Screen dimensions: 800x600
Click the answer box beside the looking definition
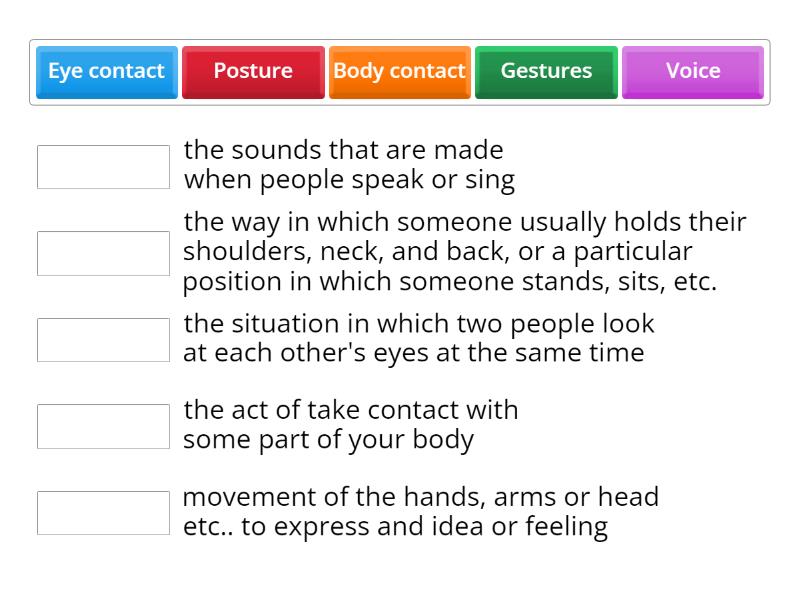(102, 339)
